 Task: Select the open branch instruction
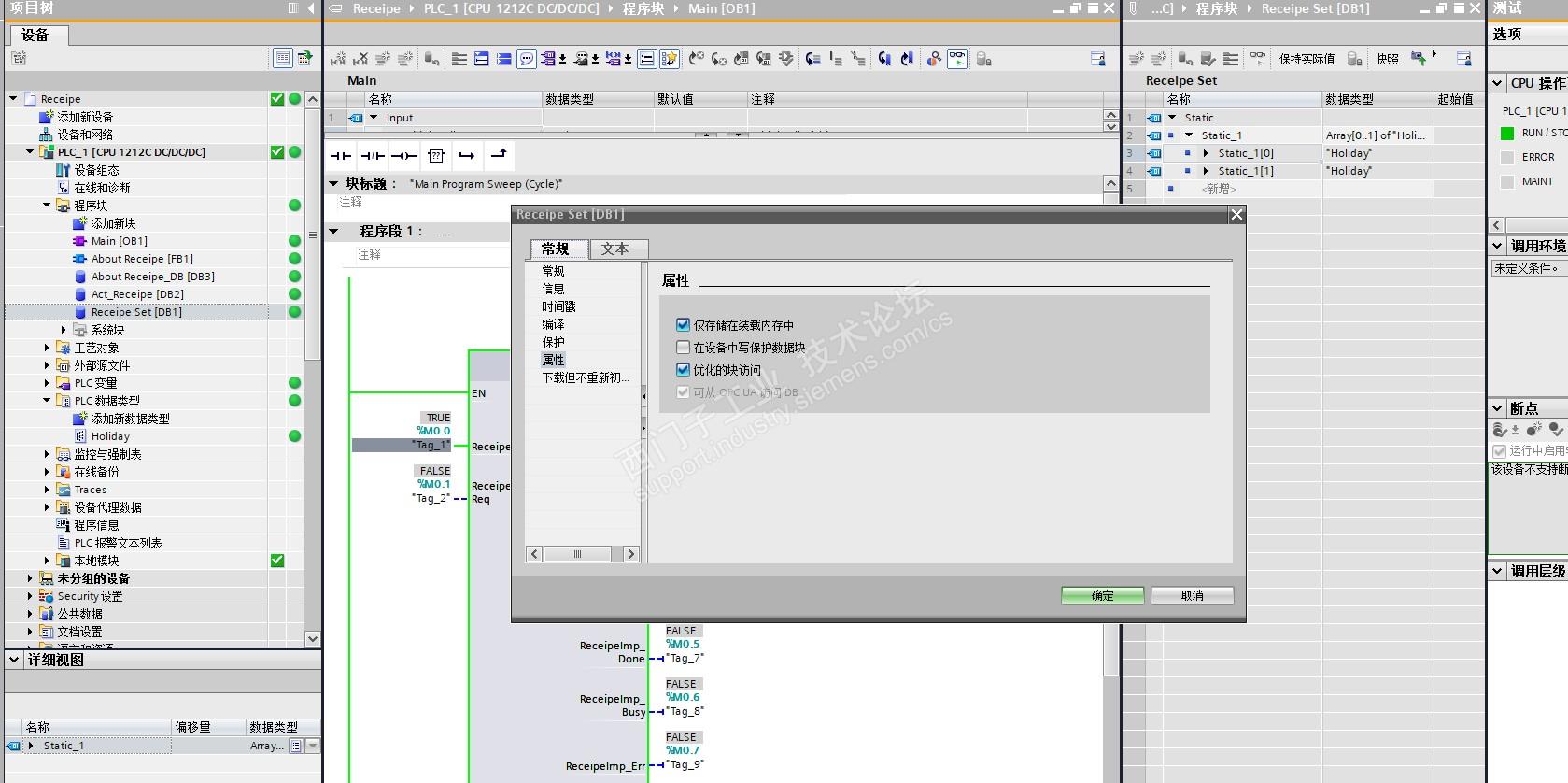coord(467,155)
